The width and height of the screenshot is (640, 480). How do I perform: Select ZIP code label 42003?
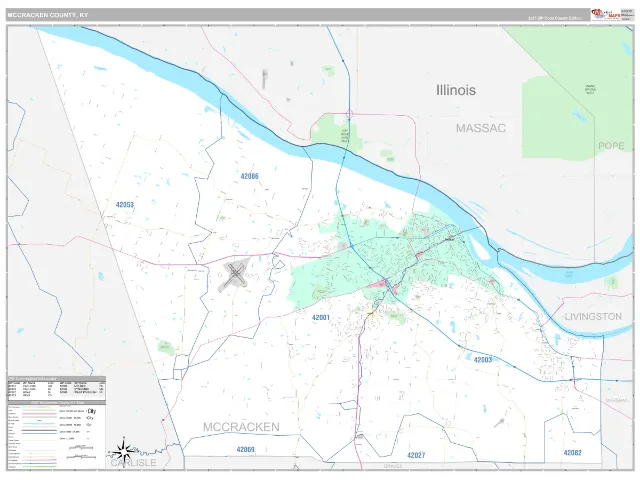pos(483,360)
